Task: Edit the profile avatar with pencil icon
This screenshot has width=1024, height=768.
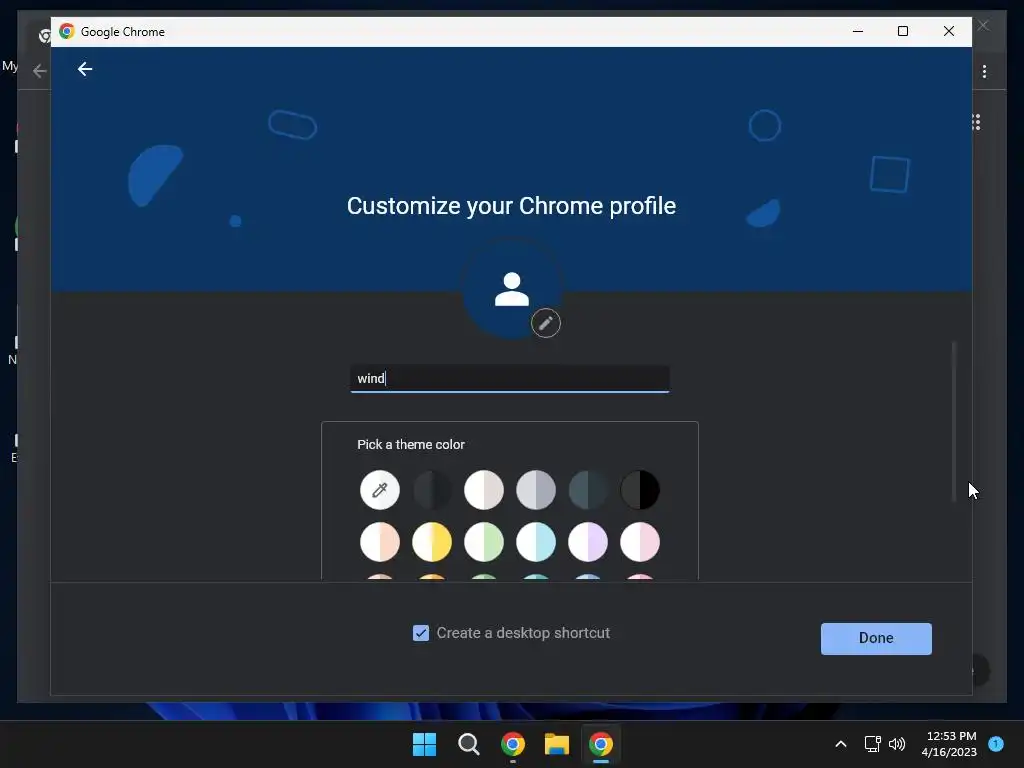Action: tap(545, 323)
